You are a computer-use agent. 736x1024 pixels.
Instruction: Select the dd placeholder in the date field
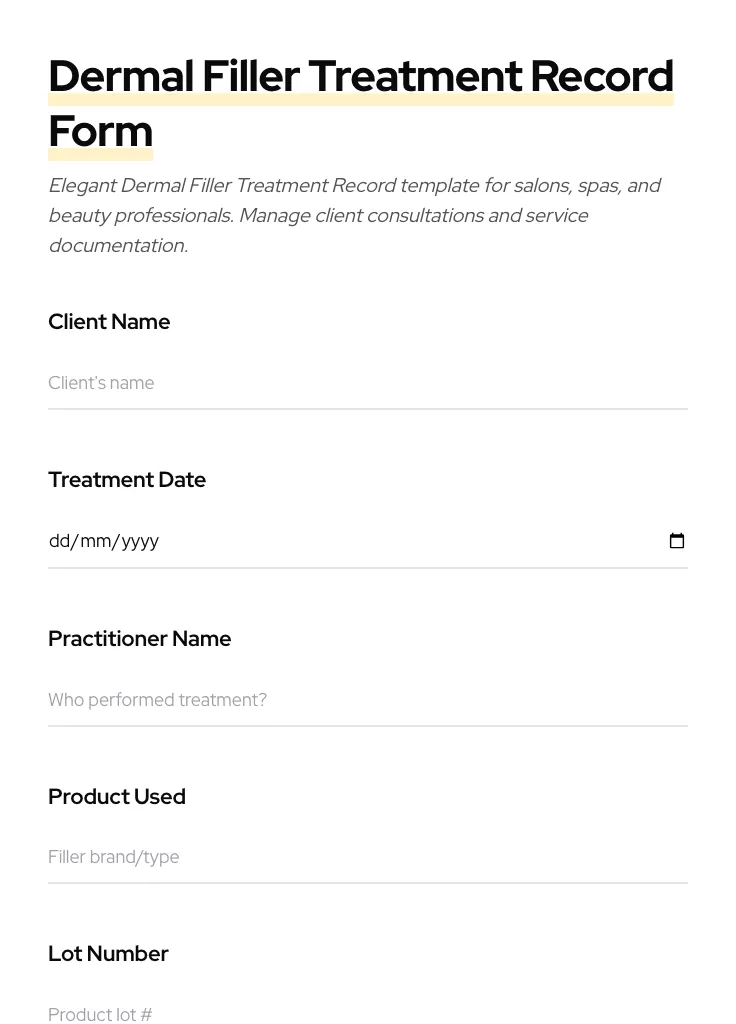58,540
